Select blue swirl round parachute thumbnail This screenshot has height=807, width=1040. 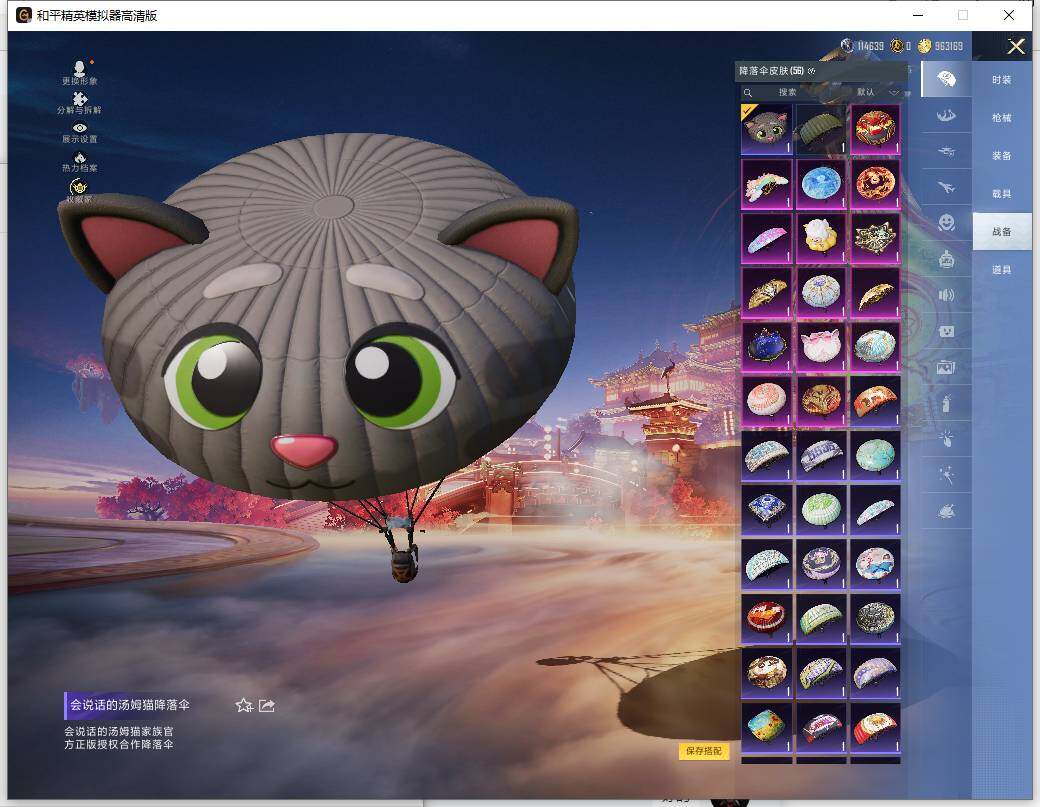tap(821, 183)
